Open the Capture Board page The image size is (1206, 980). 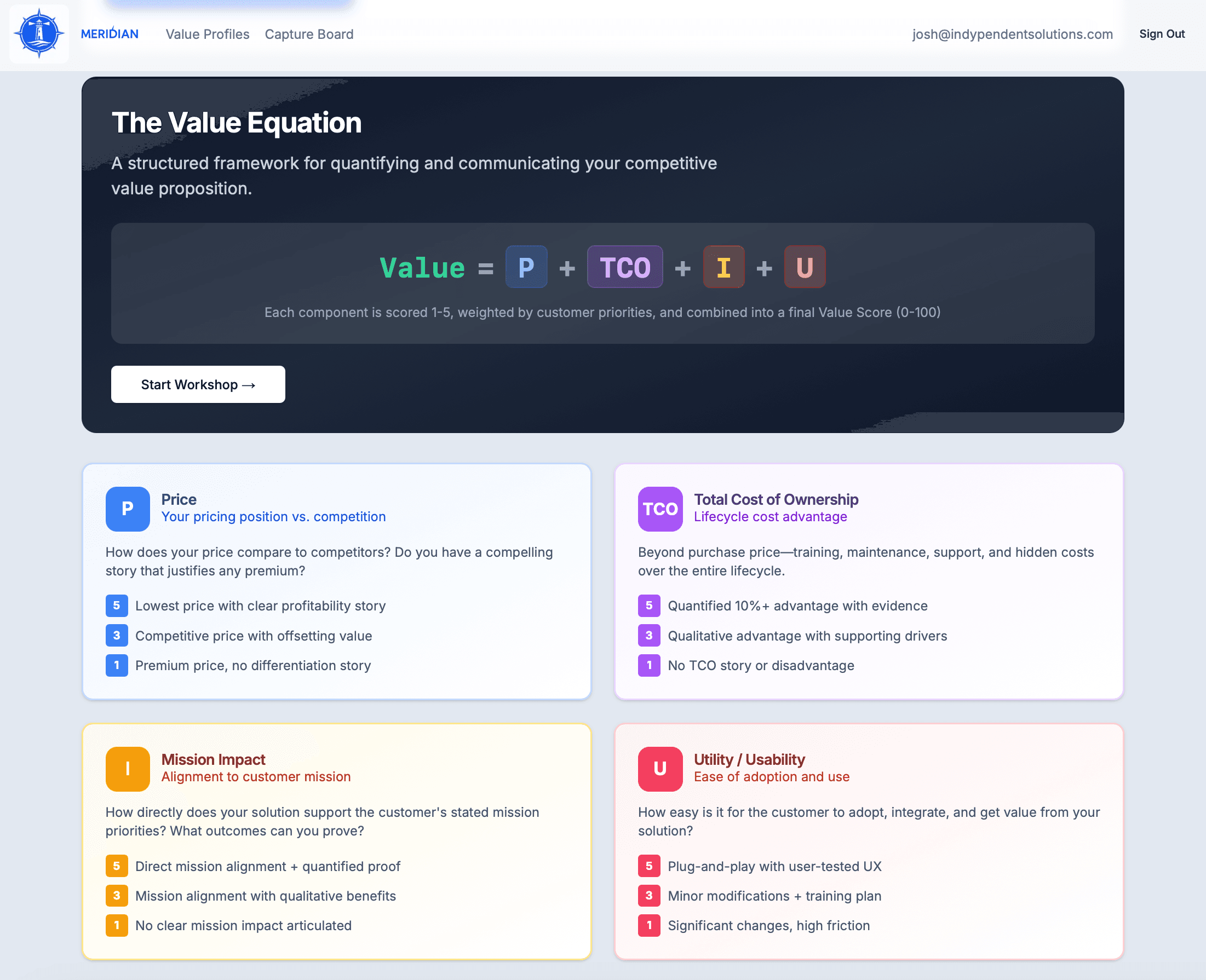[x=309, y=34]
